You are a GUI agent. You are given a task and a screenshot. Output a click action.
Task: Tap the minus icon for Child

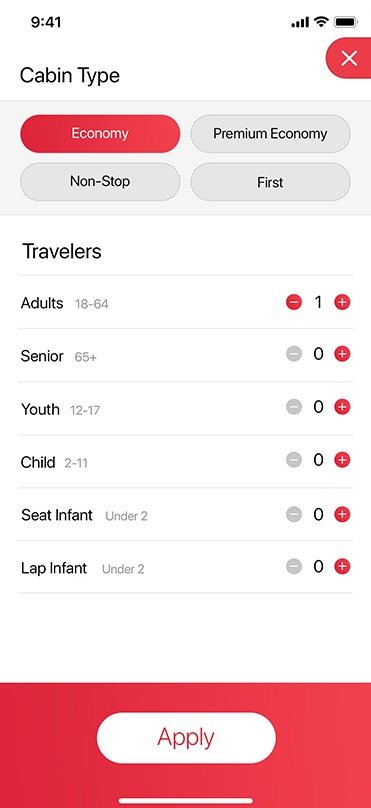[x=294, y=460]
